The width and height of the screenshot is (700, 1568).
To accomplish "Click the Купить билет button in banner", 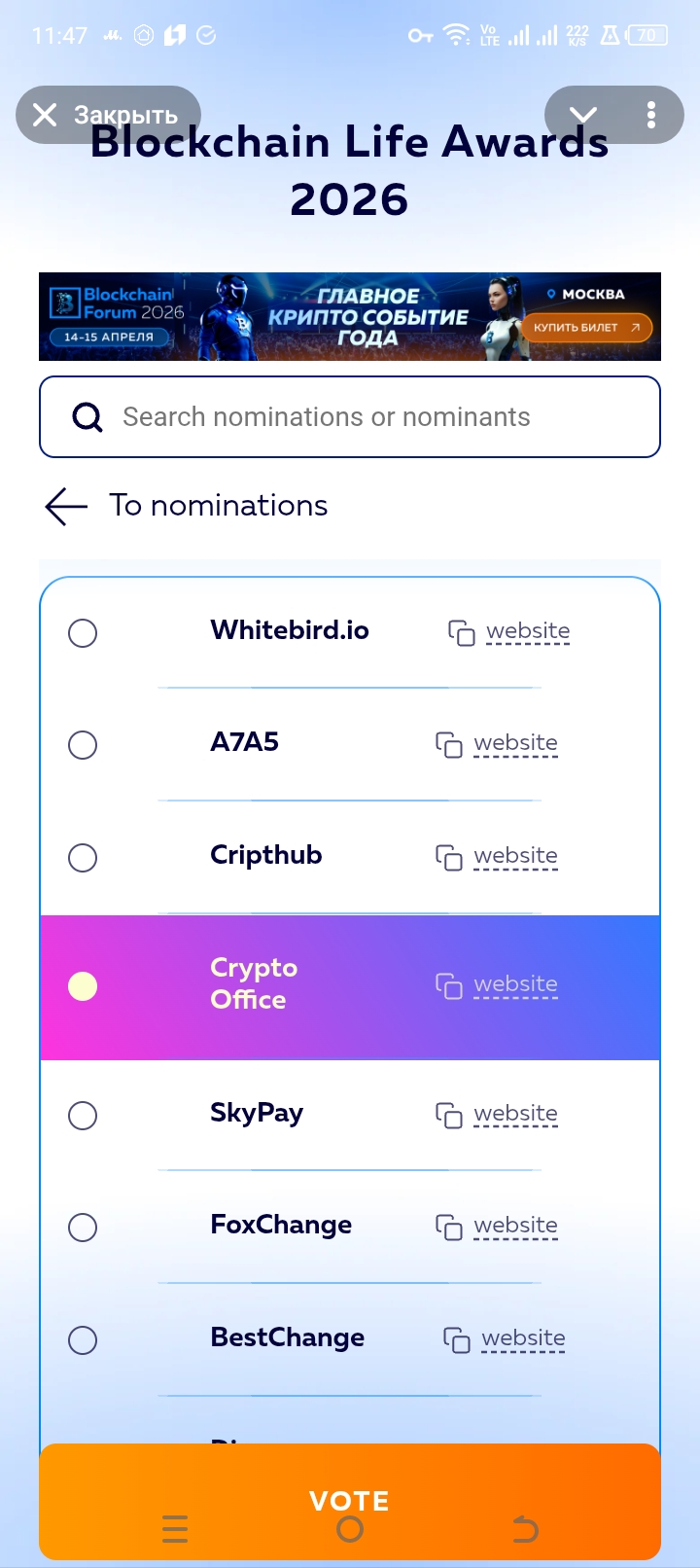I will 585,328.
